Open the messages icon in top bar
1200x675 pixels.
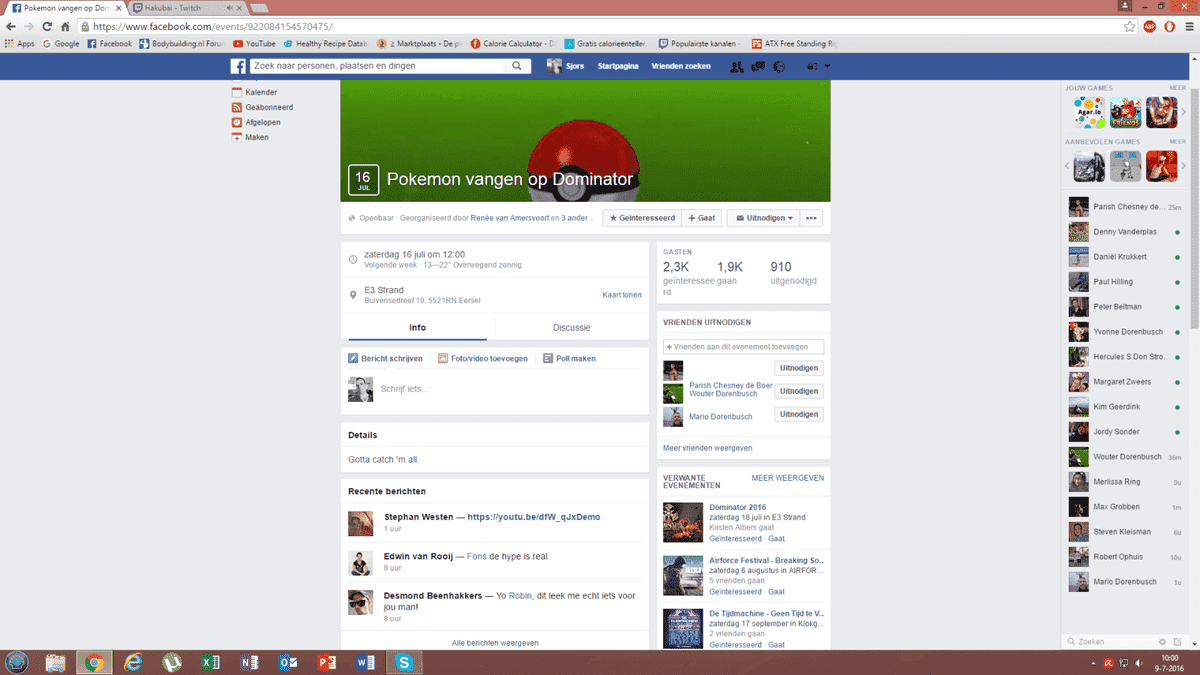758,67
